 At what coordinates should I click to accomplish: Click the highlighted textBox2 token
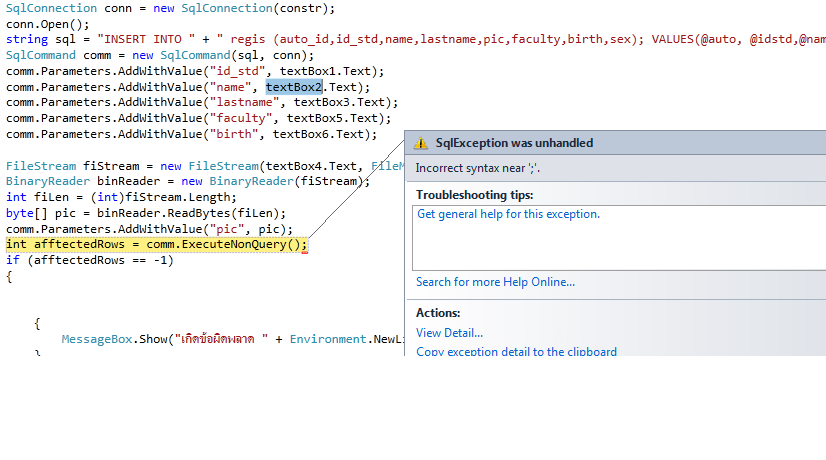tap(294, 87)
